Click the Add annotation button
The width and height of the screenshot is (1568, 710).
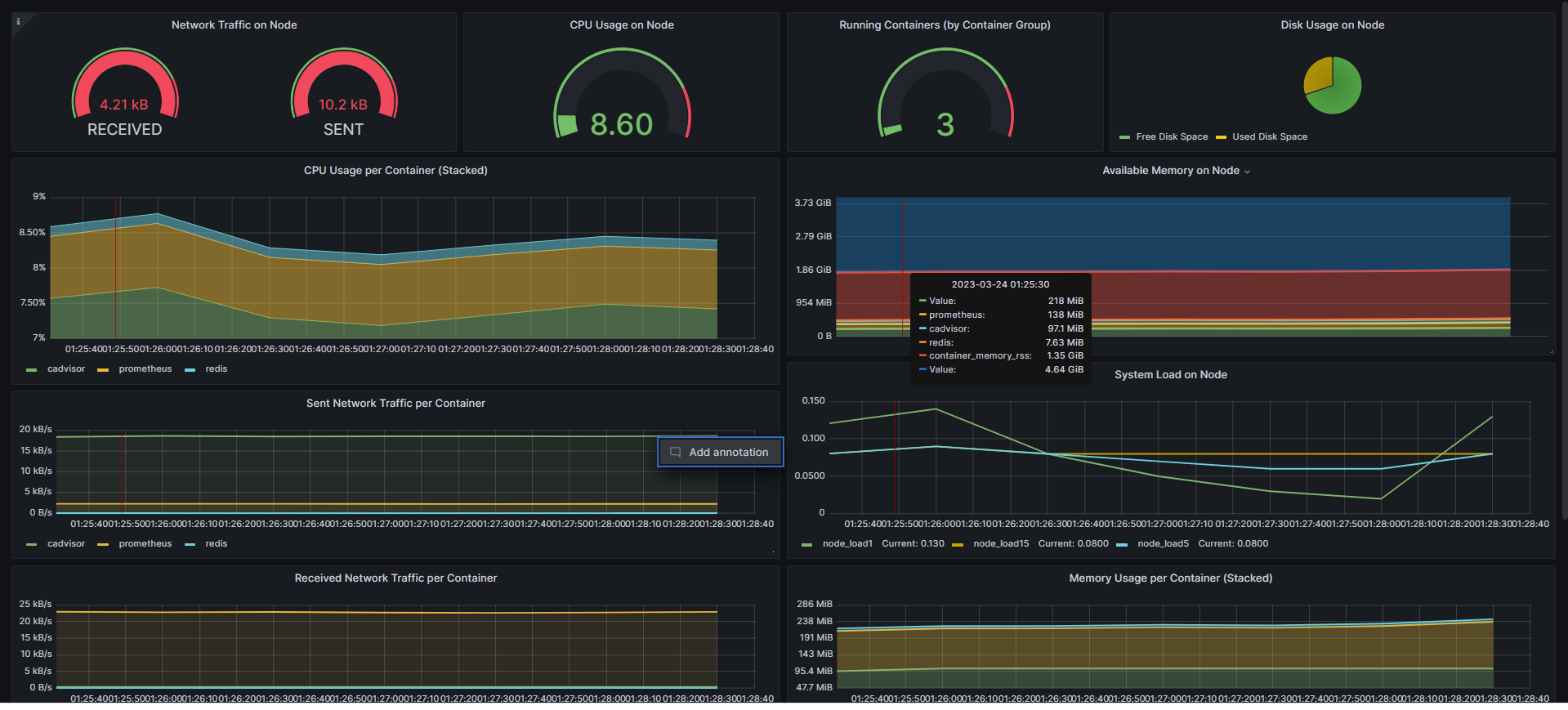tap(720, 452)
